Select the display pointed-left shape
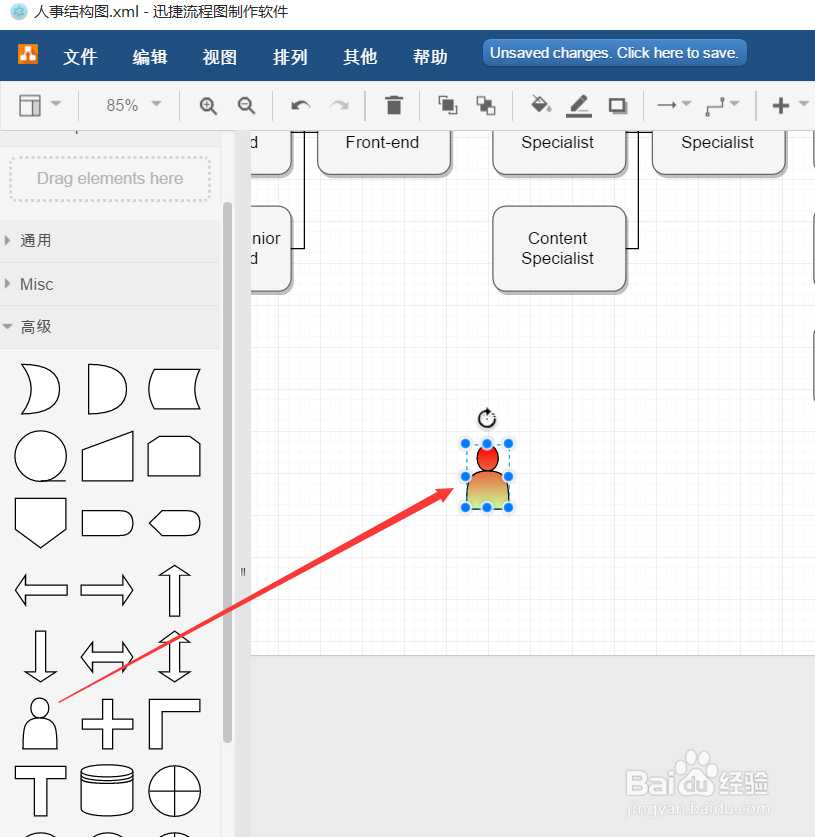 click(175, 523)
